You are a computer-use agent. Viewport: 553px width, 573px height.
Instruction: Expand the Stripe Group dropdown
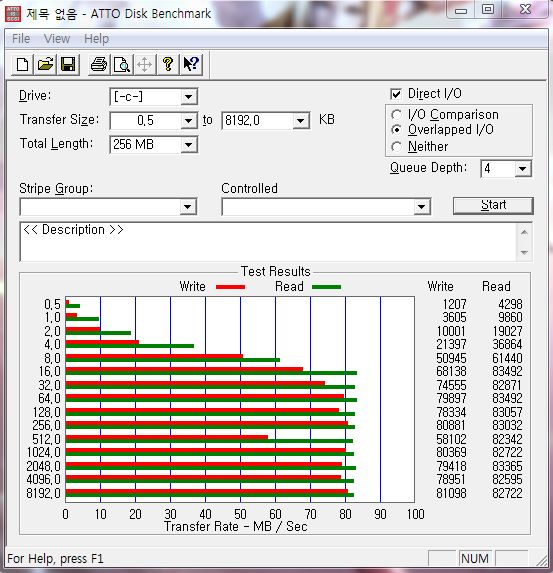[188, 207]
